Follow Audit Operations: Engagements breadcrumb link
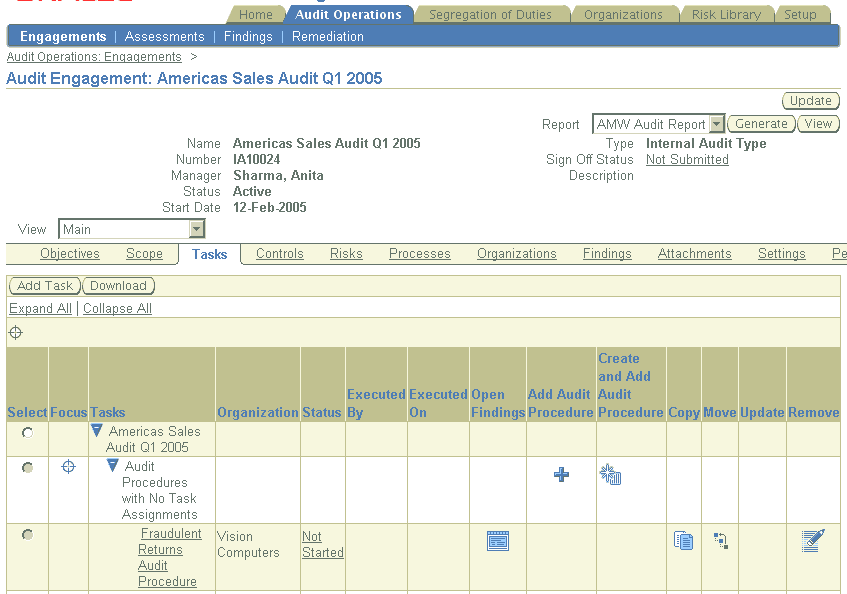 click(94, 57)
